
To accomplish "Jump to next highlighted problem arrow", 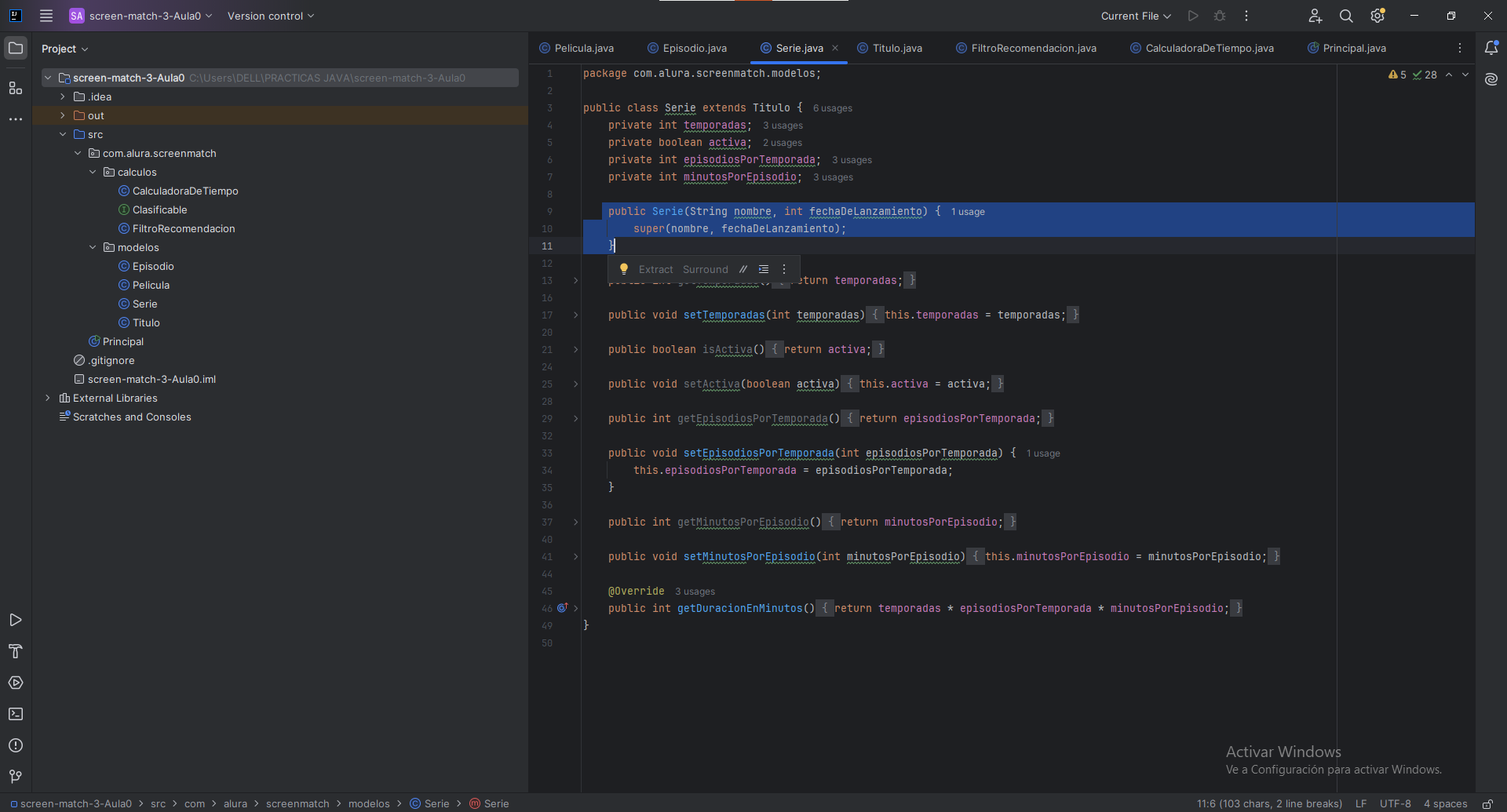I will tap(1465, 75).
